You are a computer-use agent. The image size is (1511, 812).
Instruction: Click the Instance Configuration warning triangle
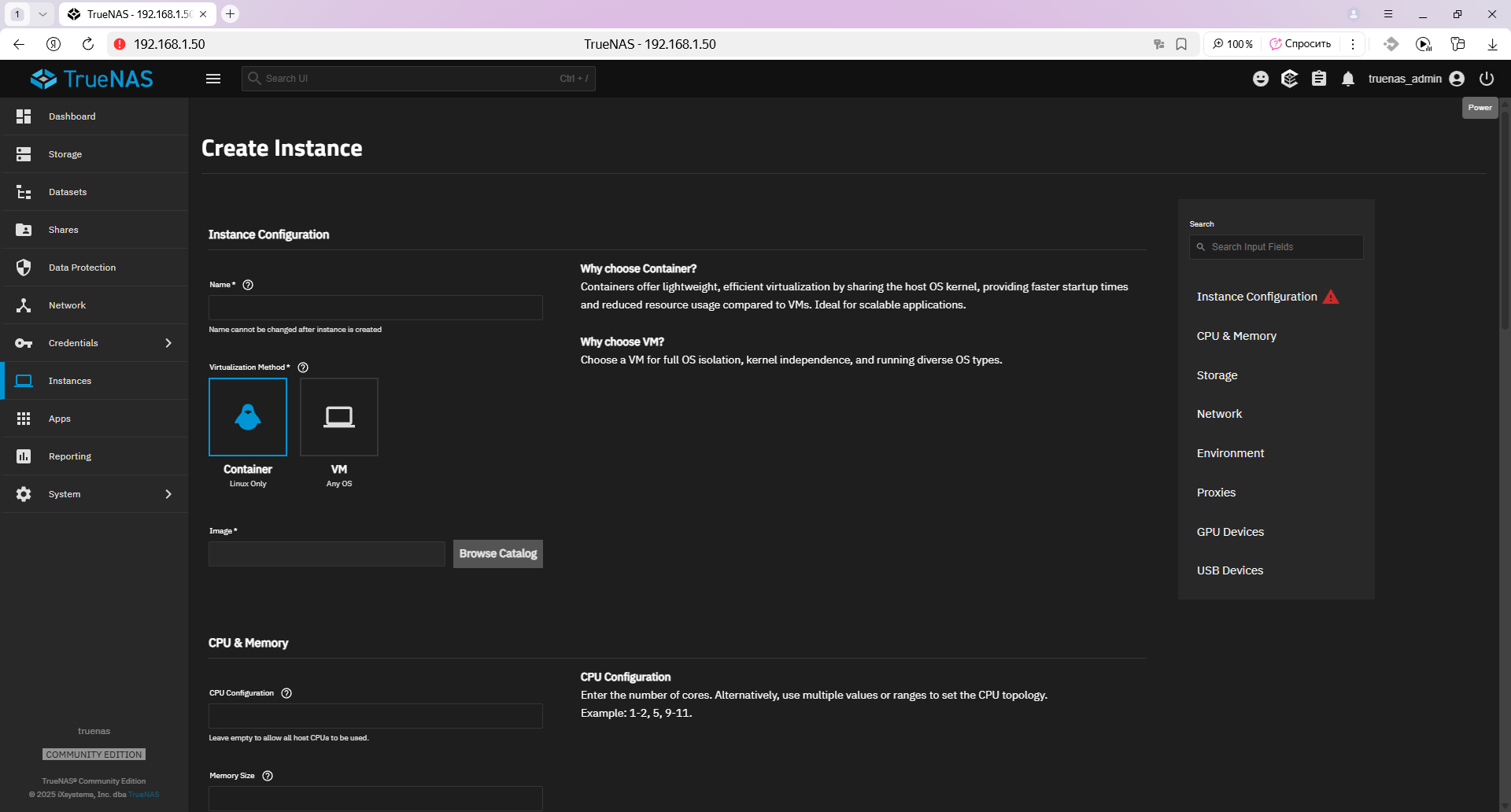click(x=1331, y=297)
